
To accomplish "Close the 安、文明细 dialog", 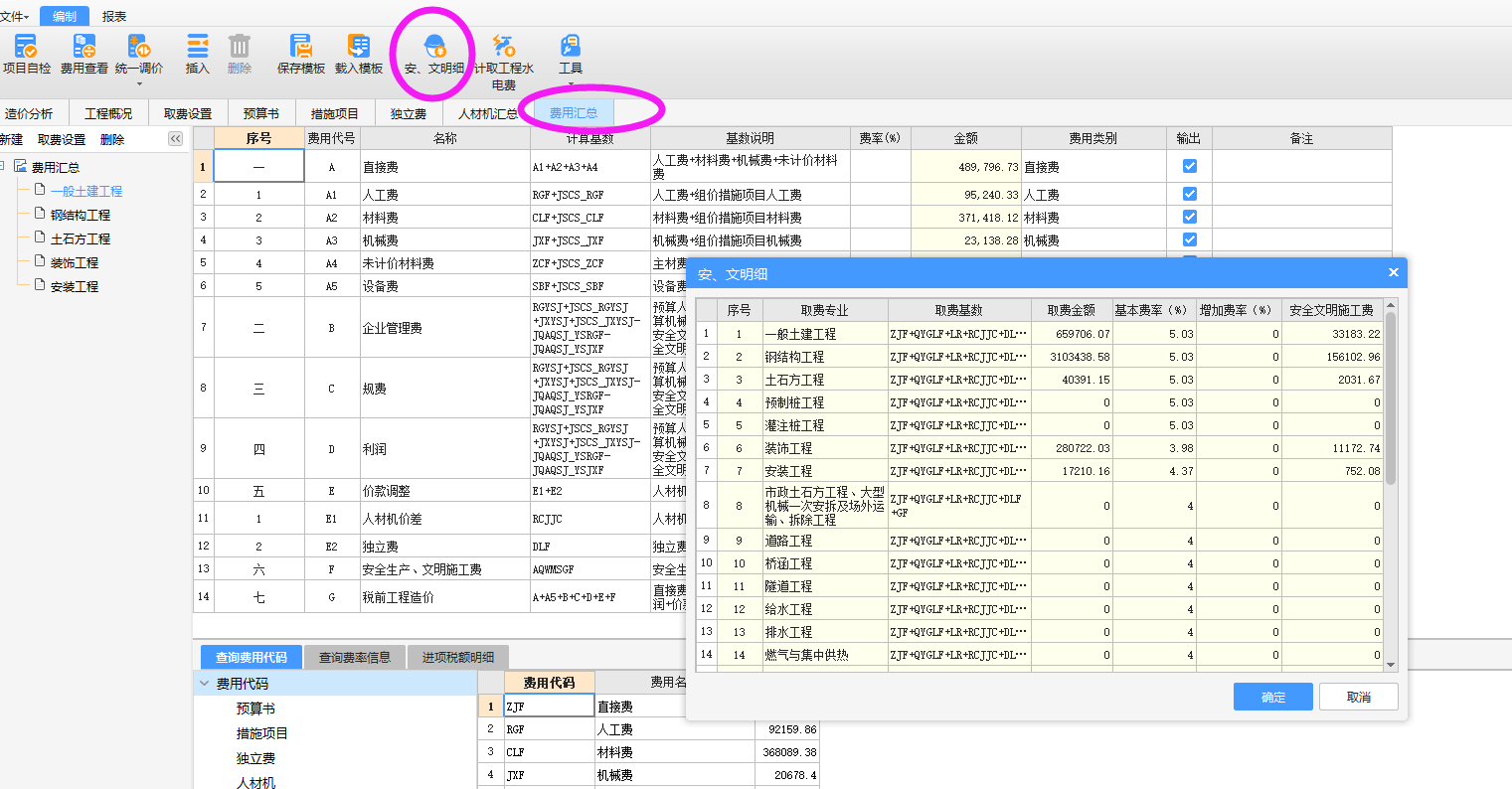I will point(1393,272).
